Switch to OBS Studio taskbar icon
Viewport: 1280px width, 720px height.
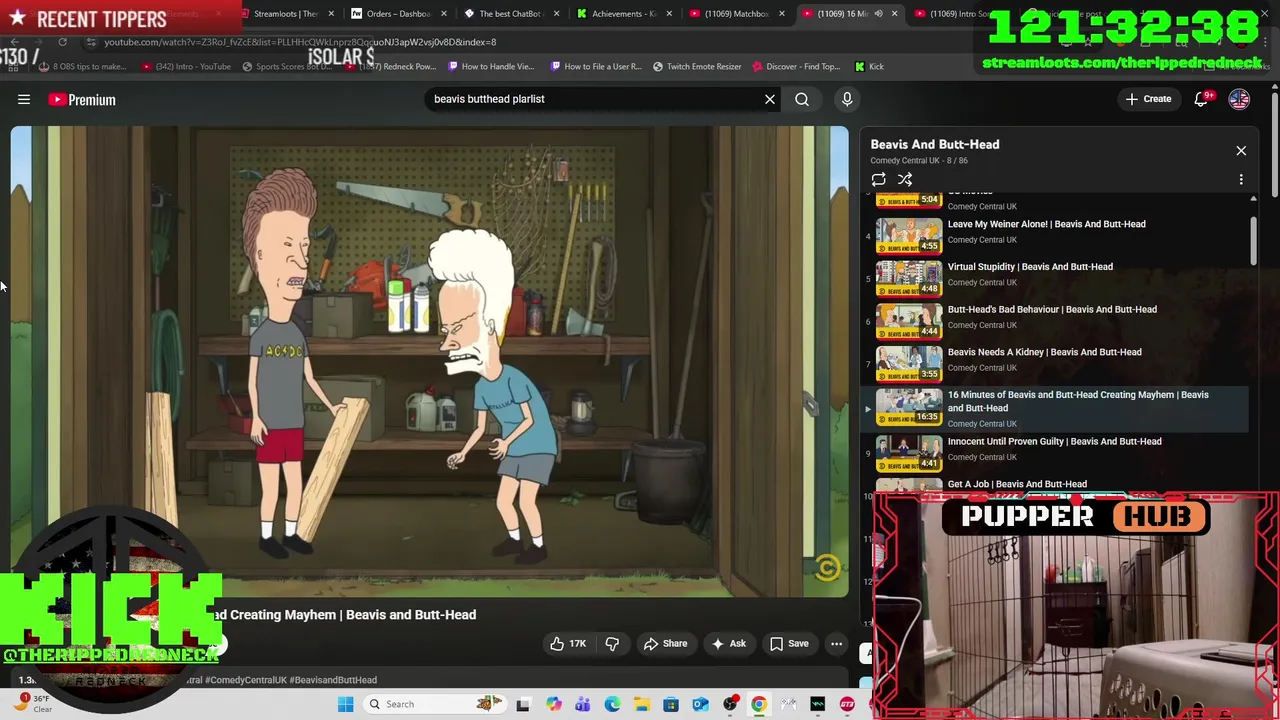730,704
